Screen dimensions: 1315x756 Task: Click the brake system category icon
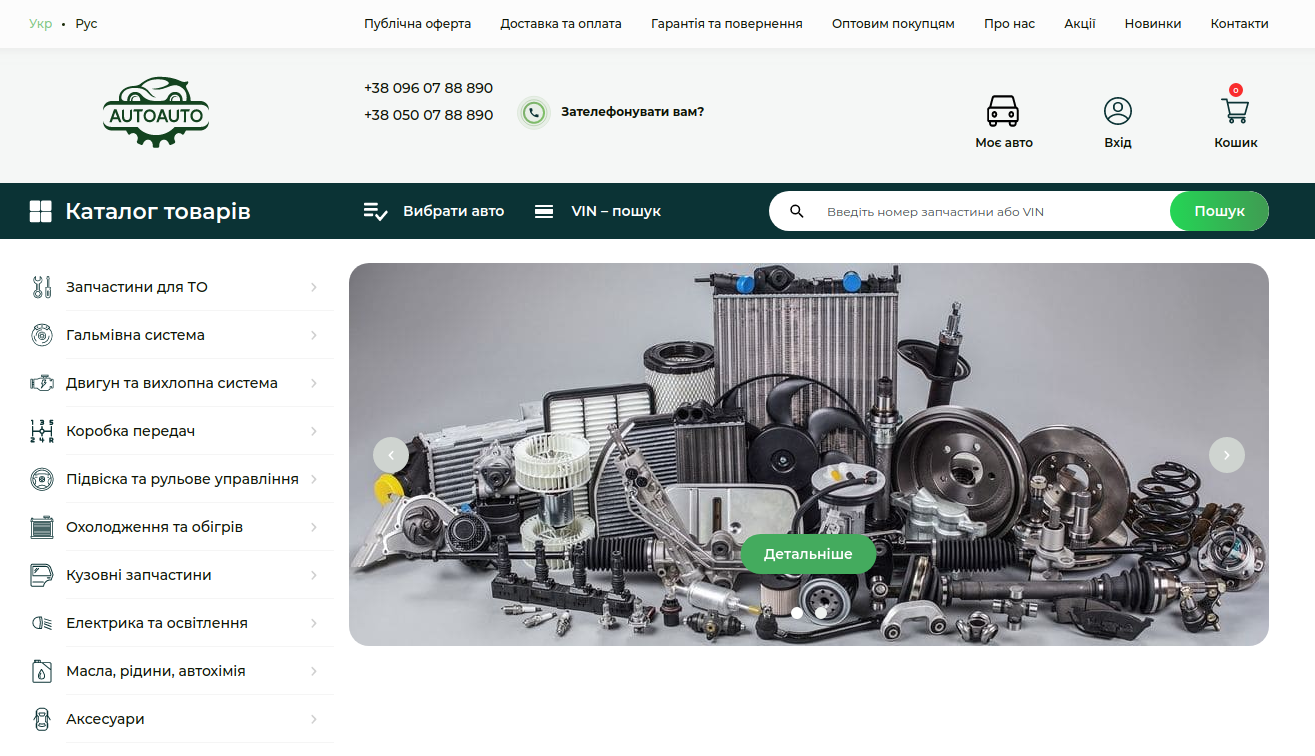(x=41, y=335)
